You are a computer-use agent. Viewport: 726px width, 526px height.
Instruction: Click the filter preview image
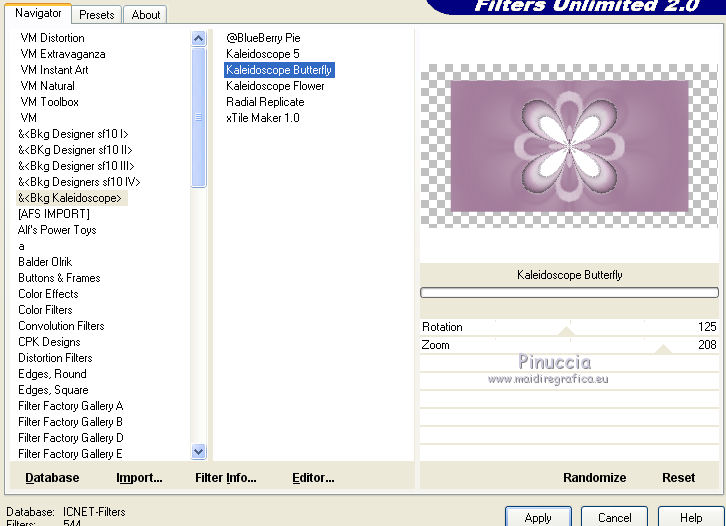coord(569,146)
